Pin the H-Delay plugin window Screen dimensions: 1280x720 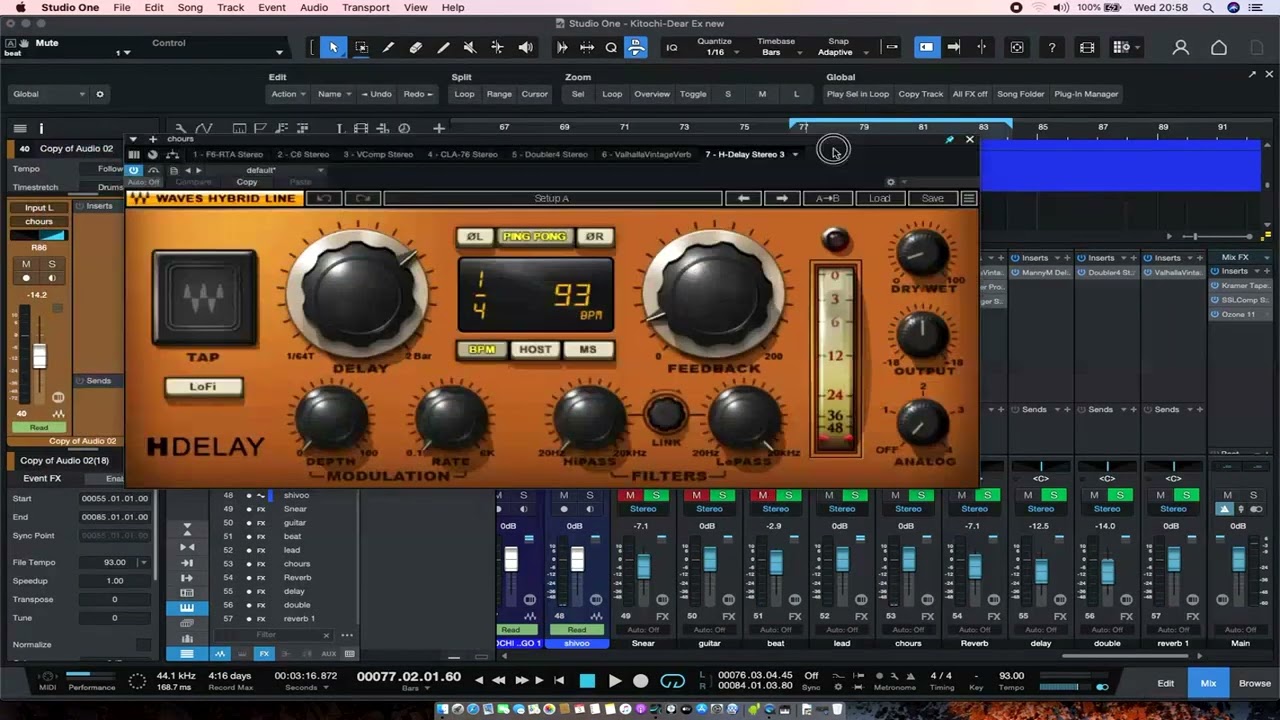[949, 140]
